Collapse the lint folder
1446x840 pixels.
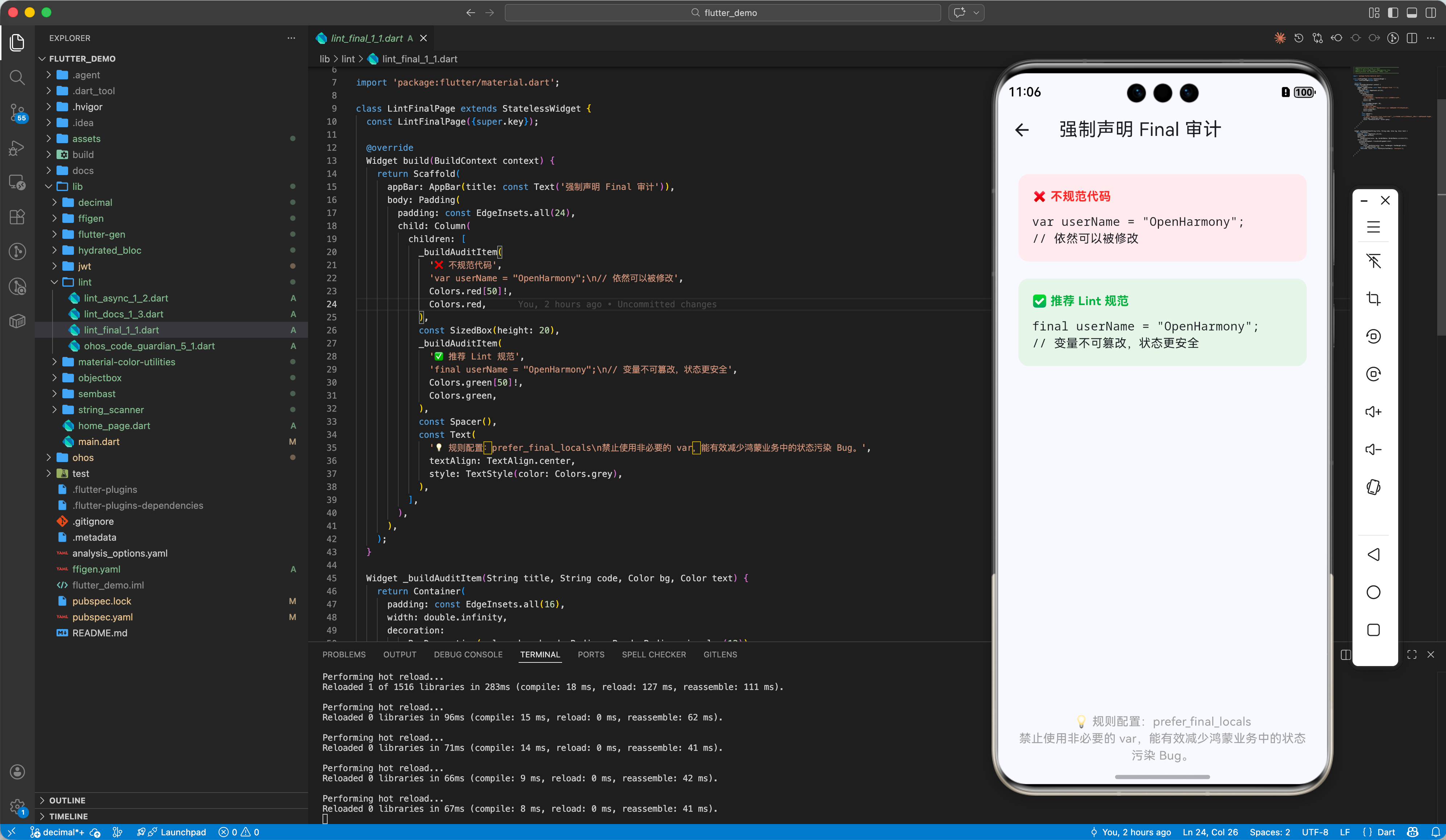pyautogui.click(x=84, y=282)
